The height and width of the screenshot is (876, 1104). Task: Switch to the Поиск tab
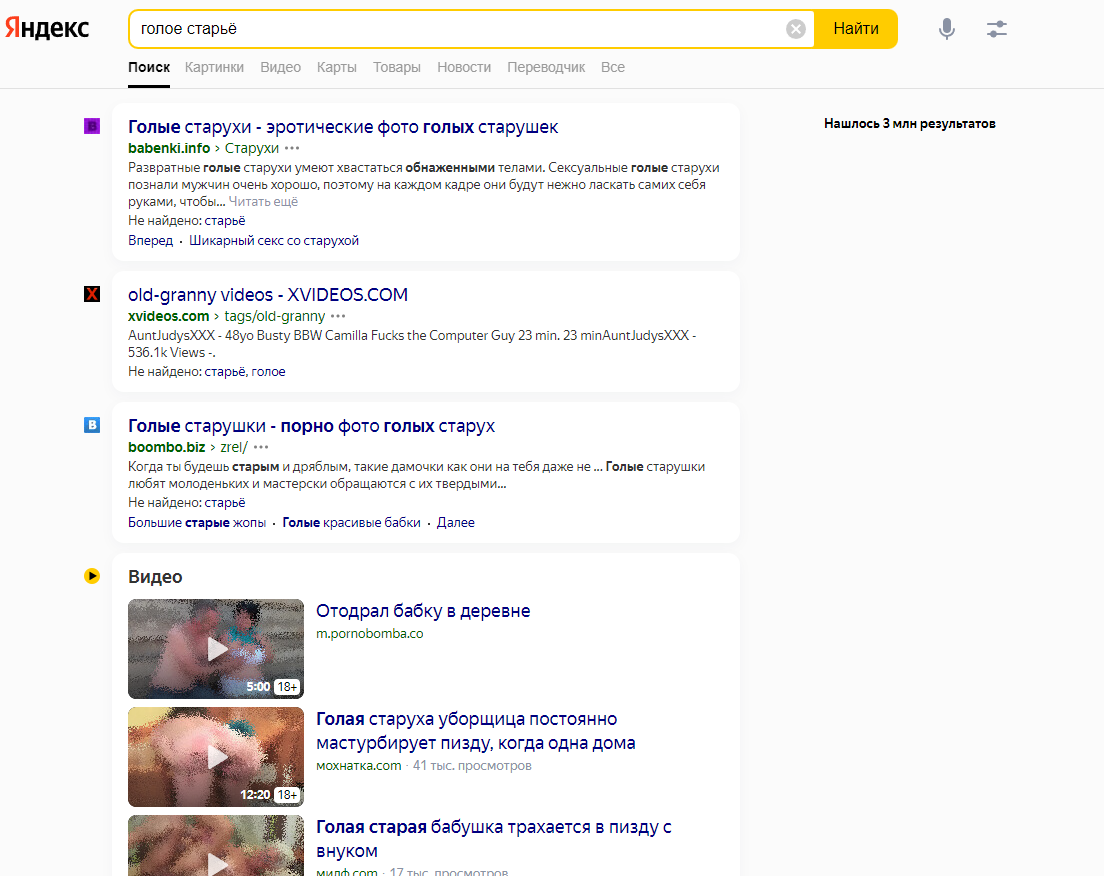149,68
